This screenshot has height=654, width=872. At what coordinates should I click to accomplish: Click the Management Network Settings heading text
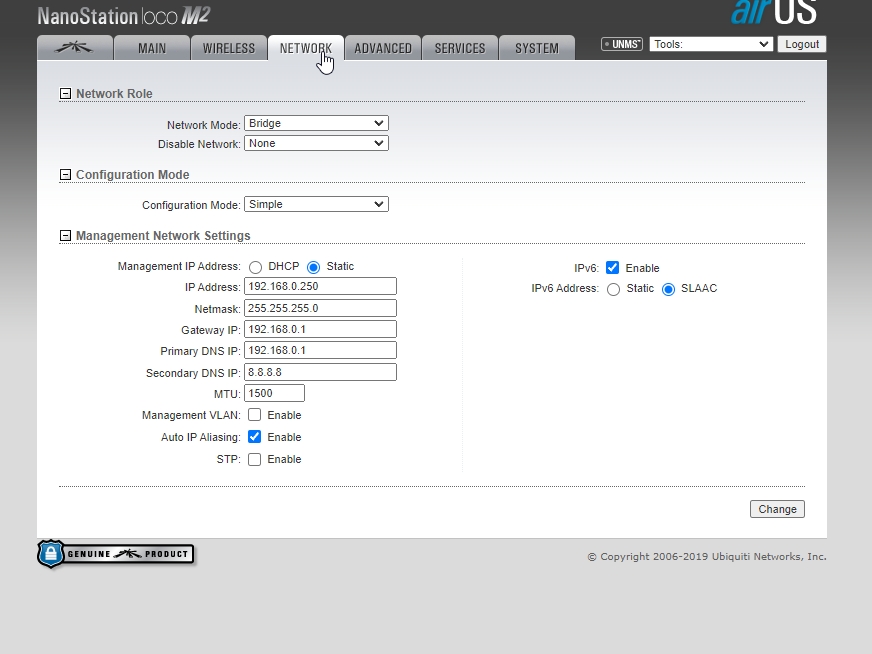[x=163, y=236]
